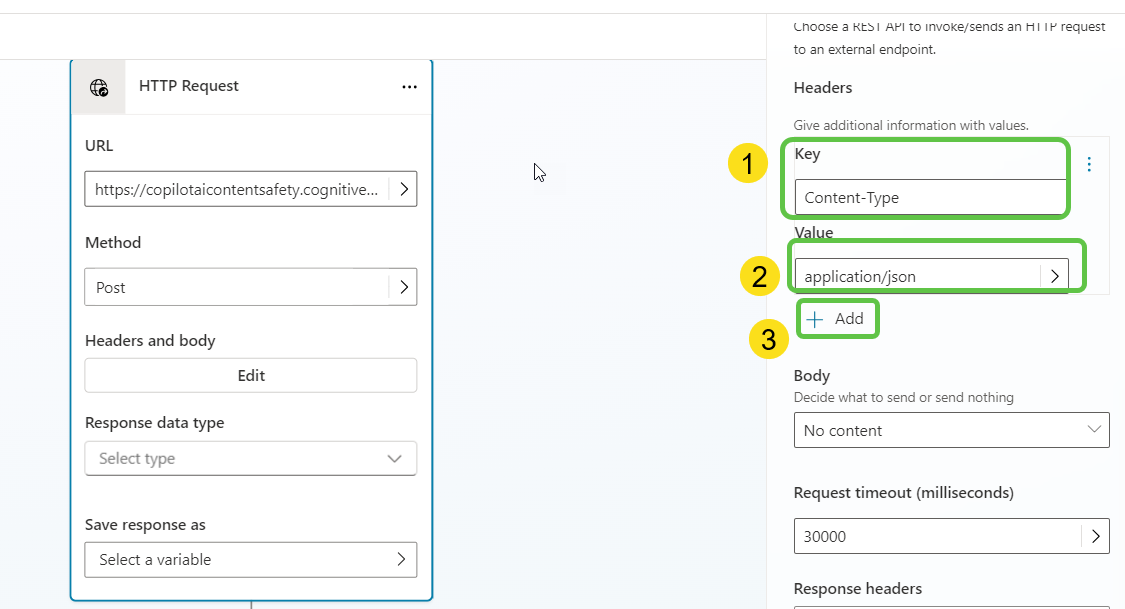Open the variable picker under Save response as
The image size is (1125, 609).
tap(403, 560)
